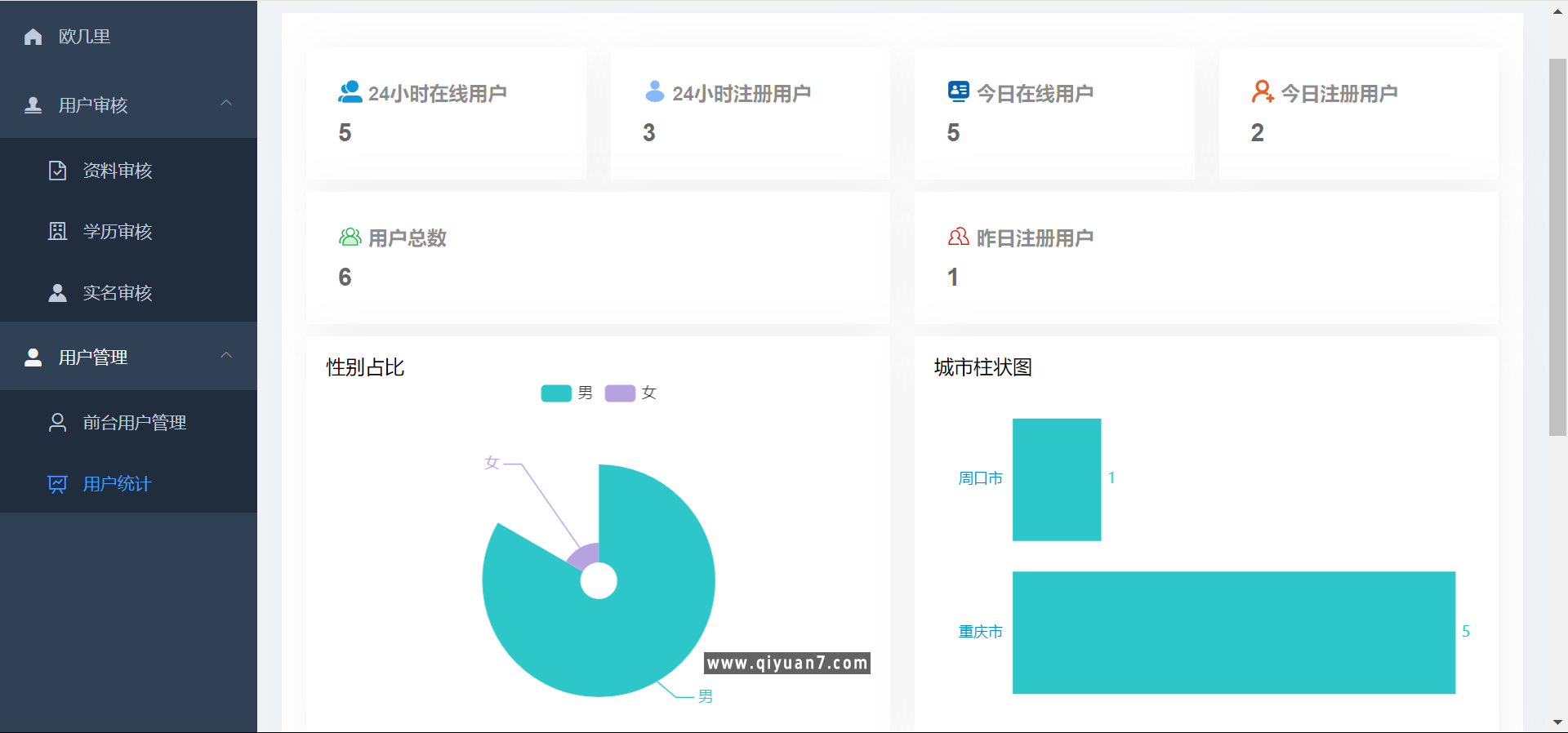
Task: Toggle the 女 legend item in pie chart
Action: click(630, 393)
